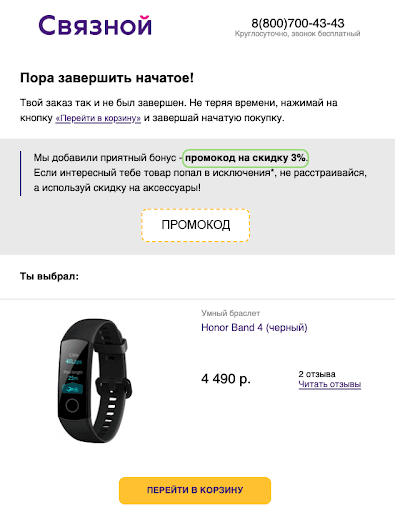Click the 'Пора завершить начатое!' heading

pyautogui.click(x=107, y=78)
